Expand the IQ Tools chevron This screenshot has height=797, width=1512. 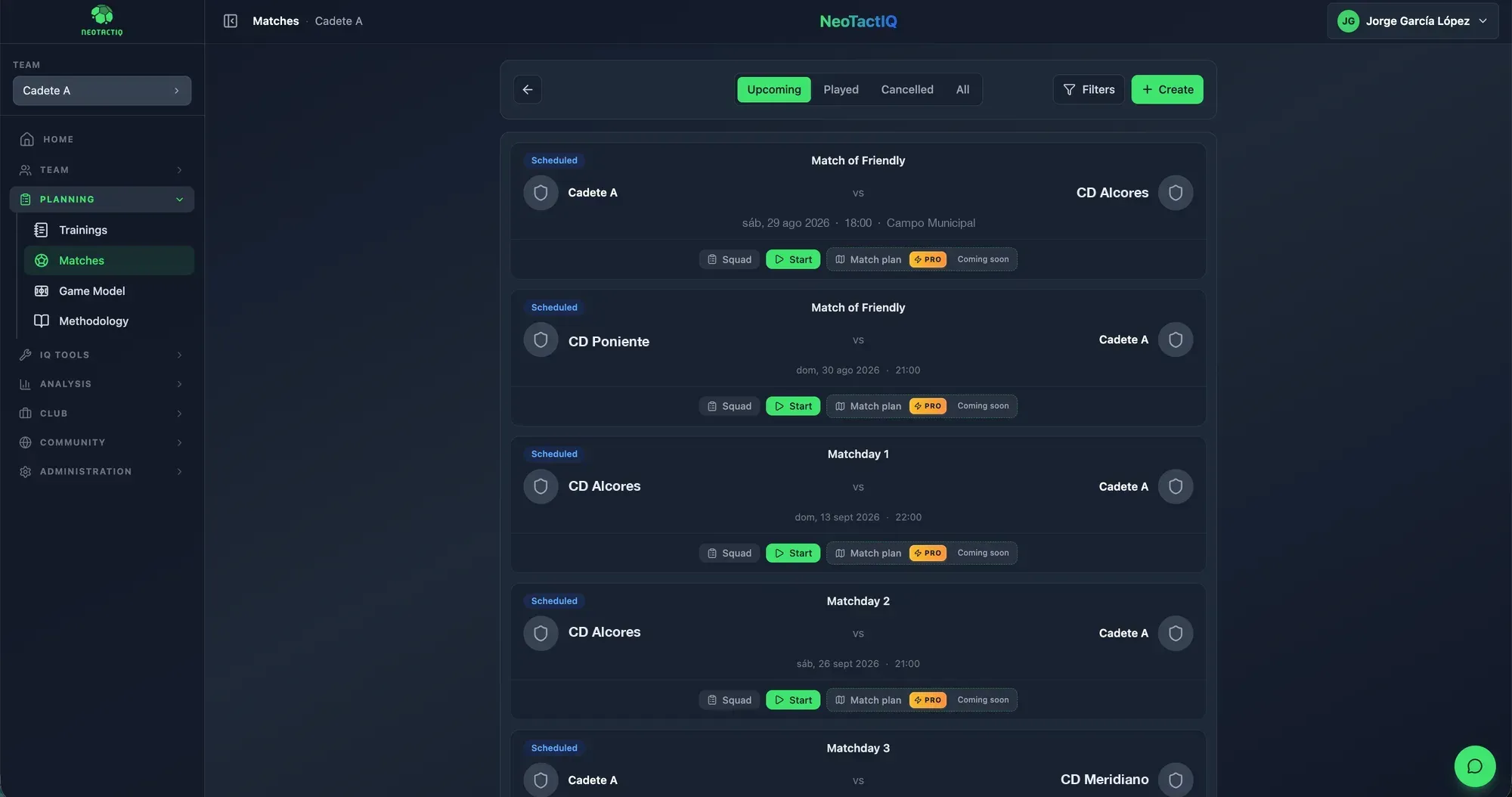pos(179,355)
